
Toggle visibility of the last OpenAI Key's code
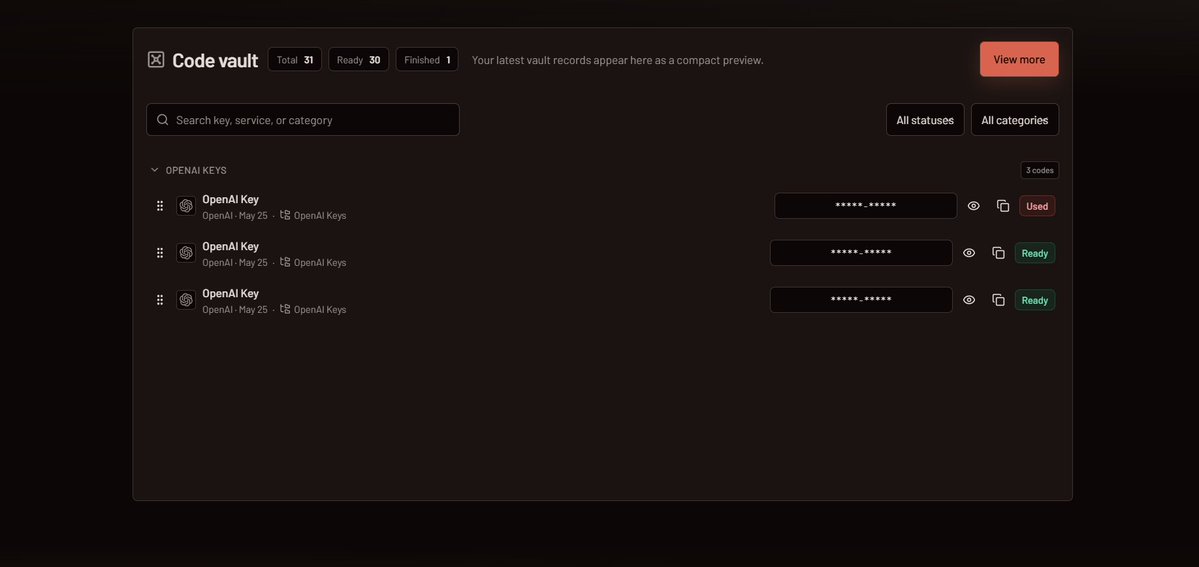coord(969,300)
